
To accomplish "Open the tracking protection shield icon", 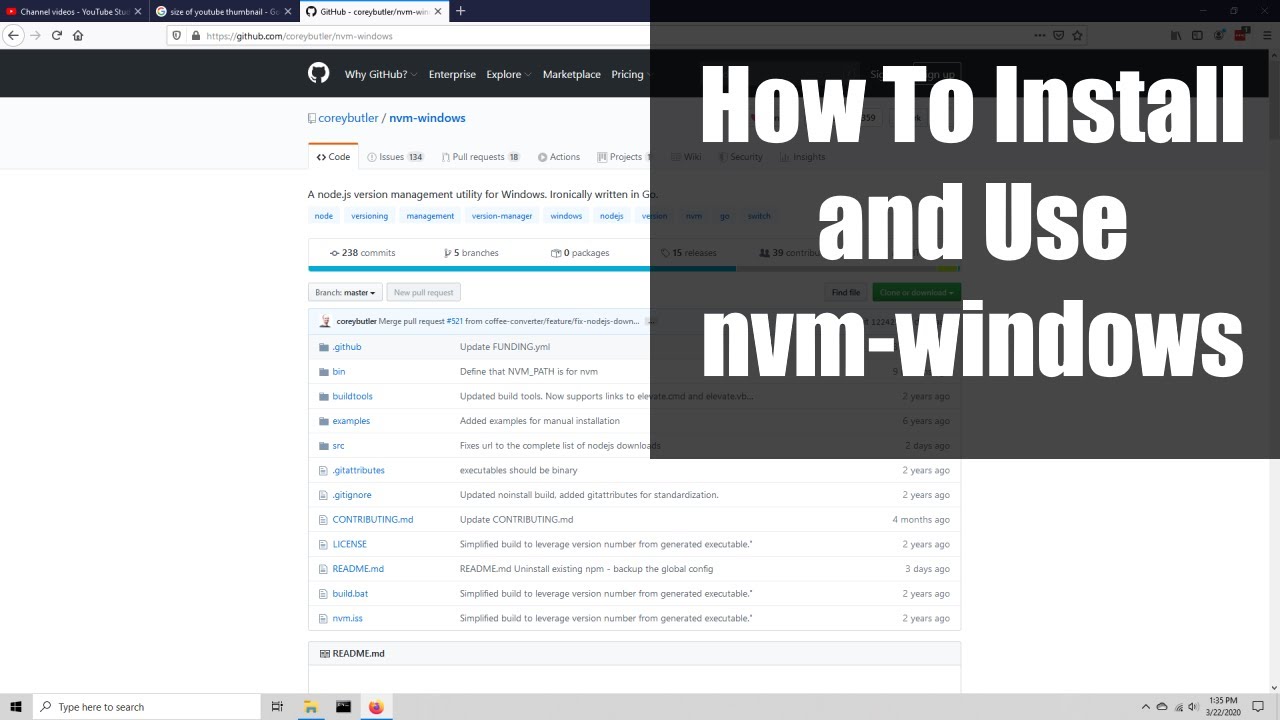I will click(x=177, y=35).
